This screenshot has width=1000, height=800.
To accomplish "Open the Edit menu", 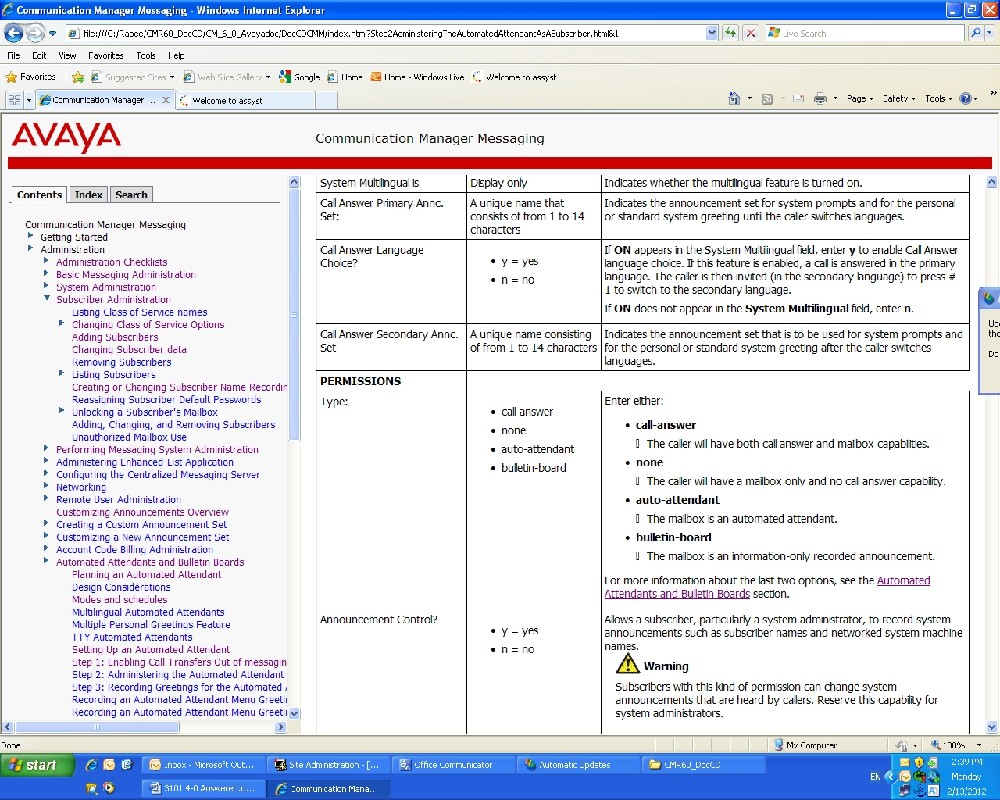I will (39, 56).
